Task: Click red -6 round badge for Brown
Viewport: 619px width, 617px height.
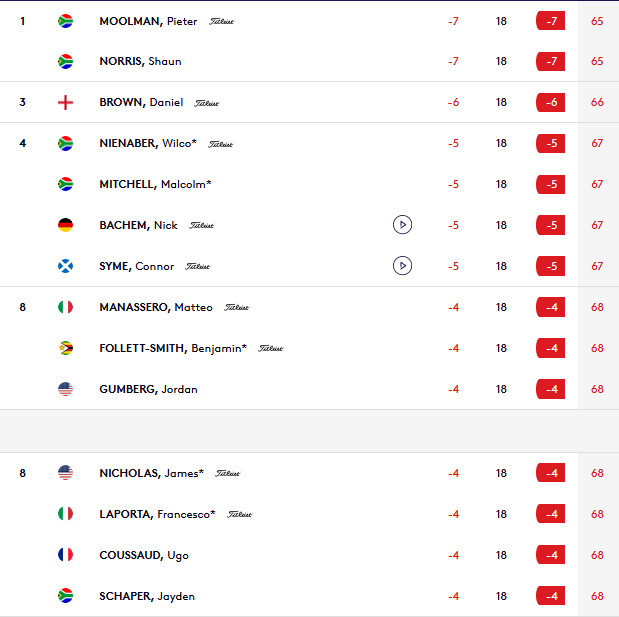Action: 550,103
